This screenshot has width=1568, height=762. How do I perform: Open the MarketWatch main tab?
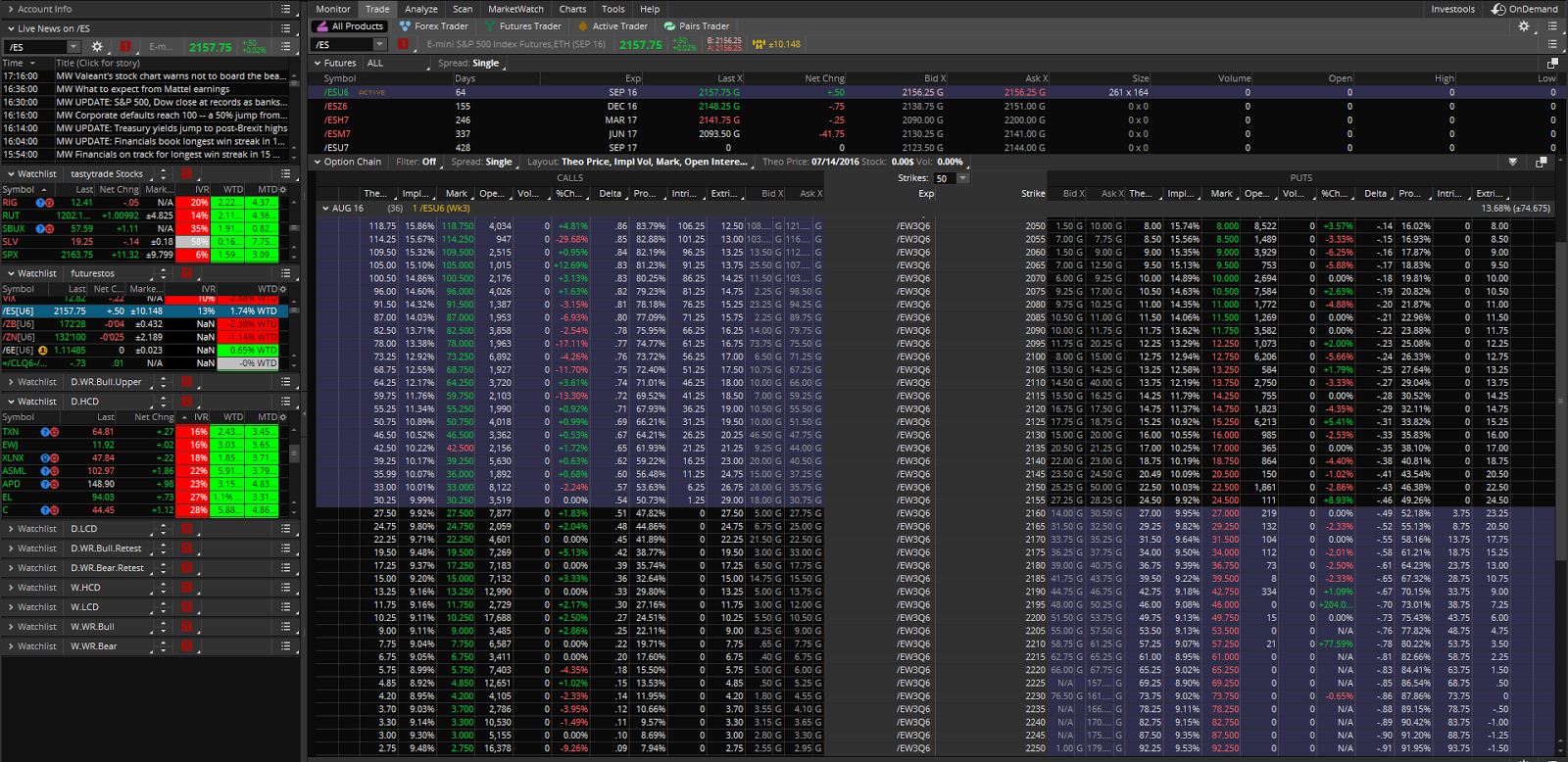coord(515,9)
